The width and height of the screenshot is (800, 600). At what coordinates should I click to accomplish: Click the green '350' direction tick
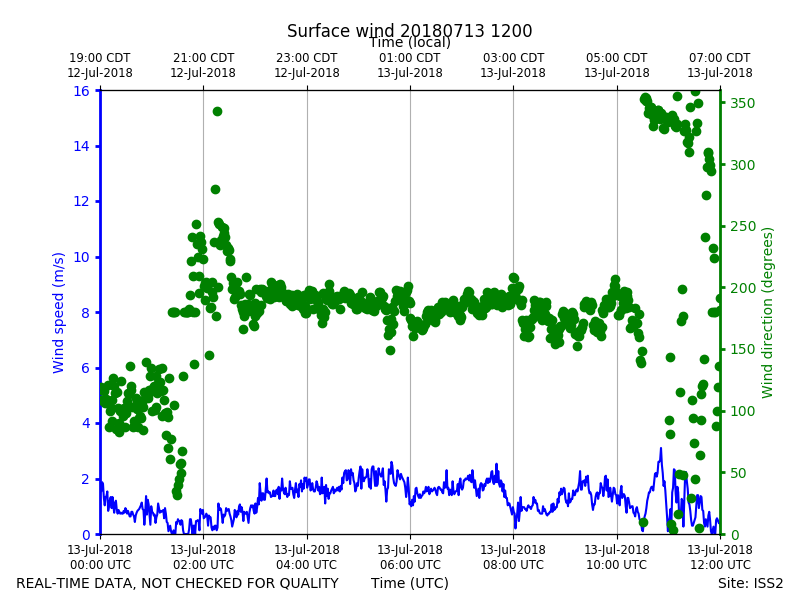(742, 103)
